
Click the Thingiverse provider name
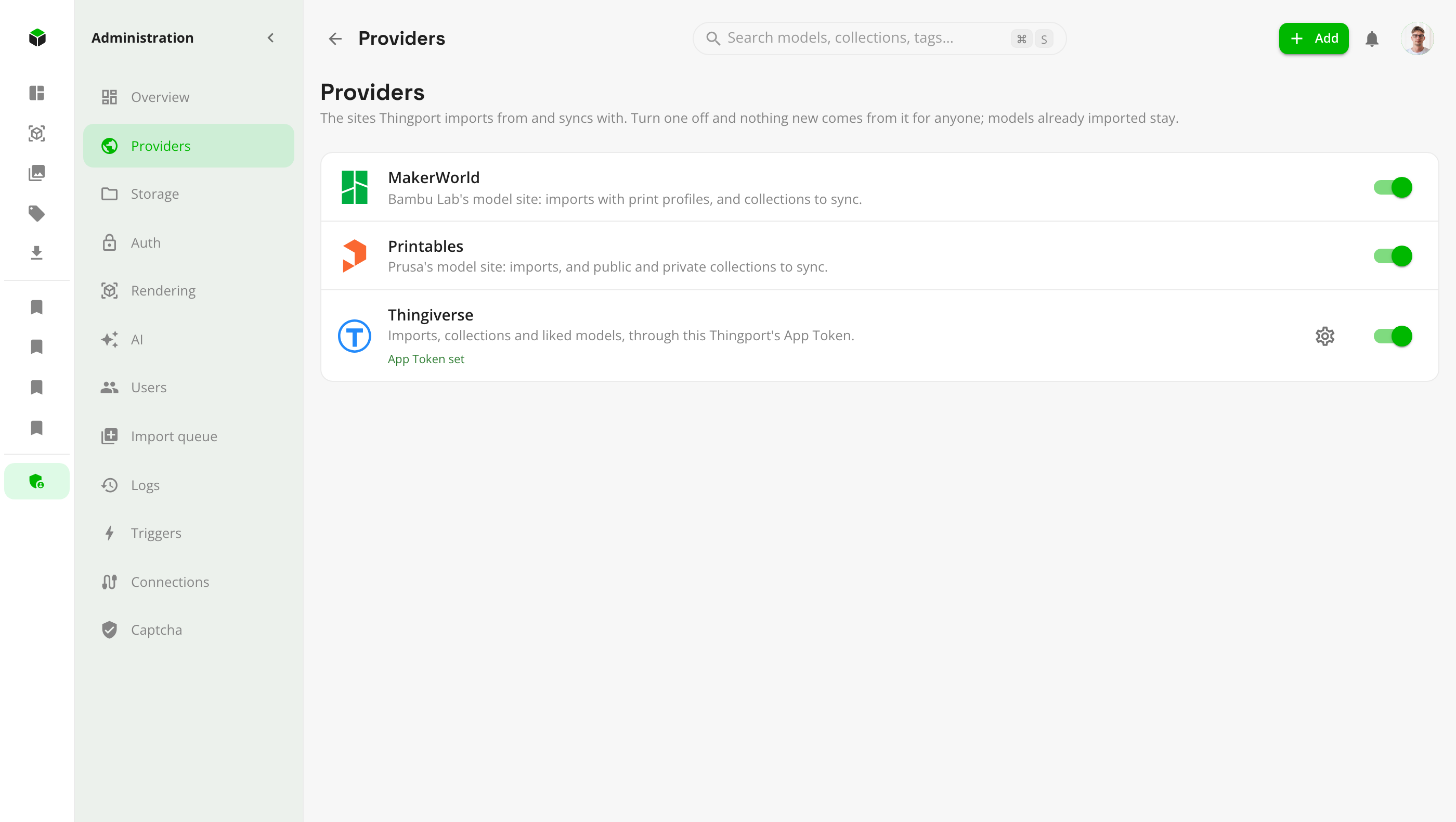tap(430, 315)
